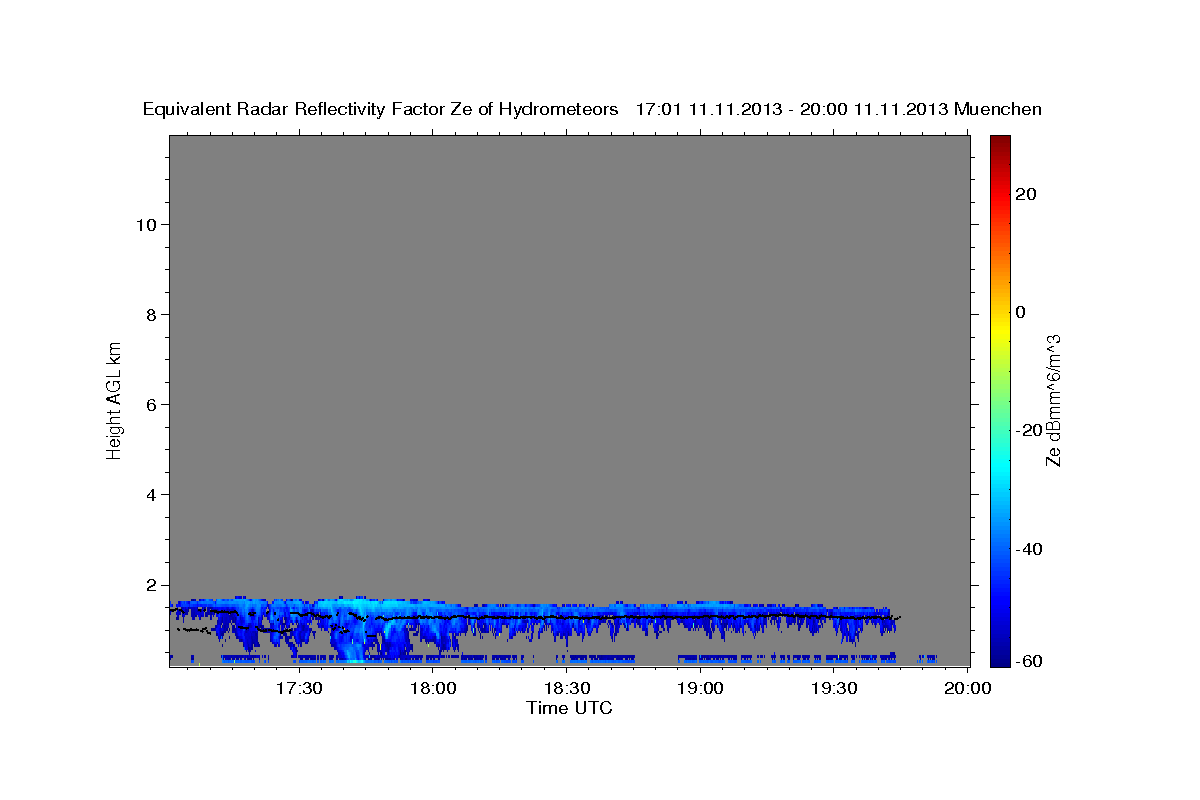Click the colorbar value '0'

[1021, 312]
